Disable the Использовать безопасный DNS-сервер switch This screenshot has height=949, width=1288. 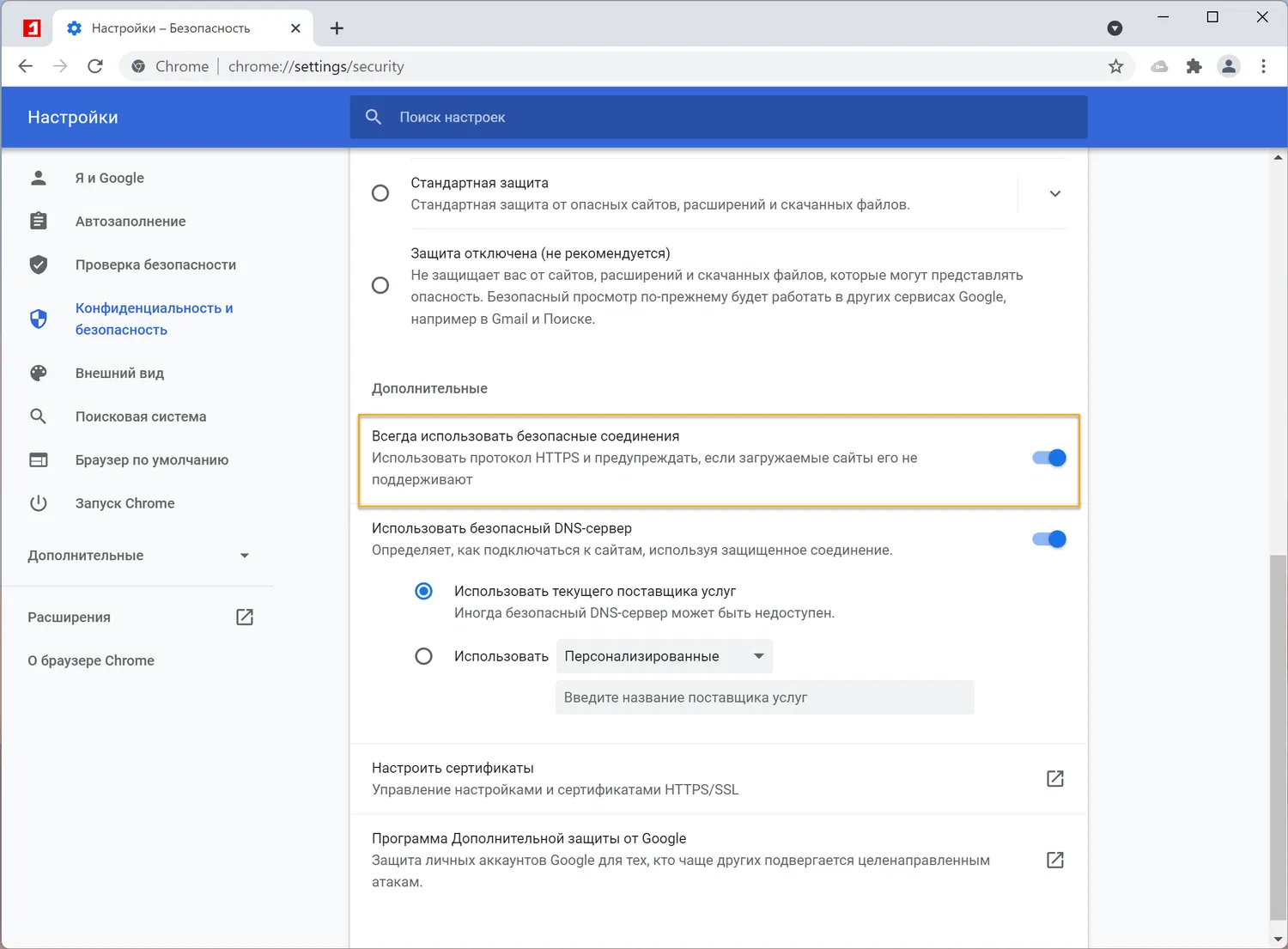[1049, 539]
